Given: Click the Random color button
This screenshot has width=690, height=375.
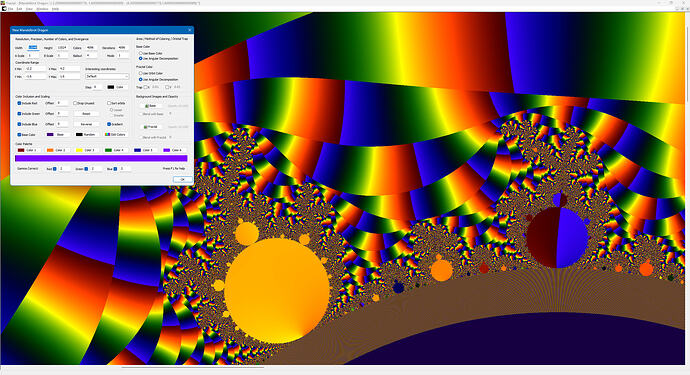Looking at the screenshot, I should pyautogui.click(x=86, y=135).
